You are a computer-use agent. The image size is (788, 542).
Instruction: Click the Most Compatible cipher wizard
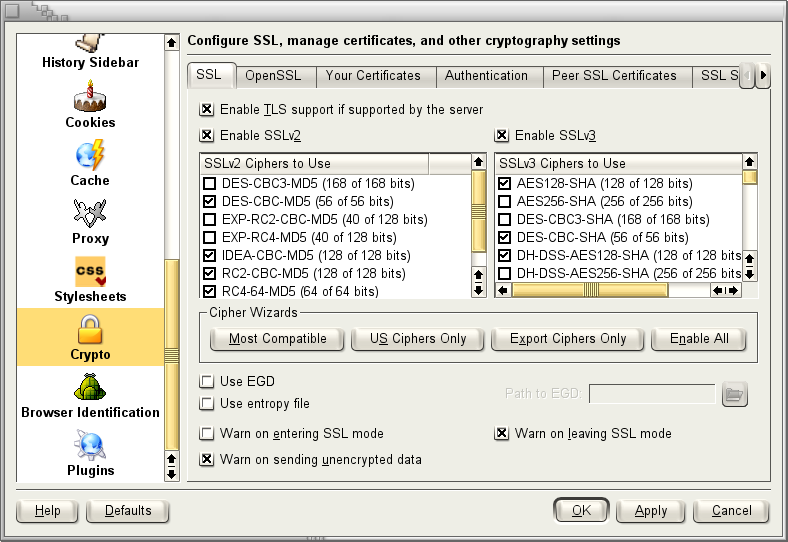[277, 339]
